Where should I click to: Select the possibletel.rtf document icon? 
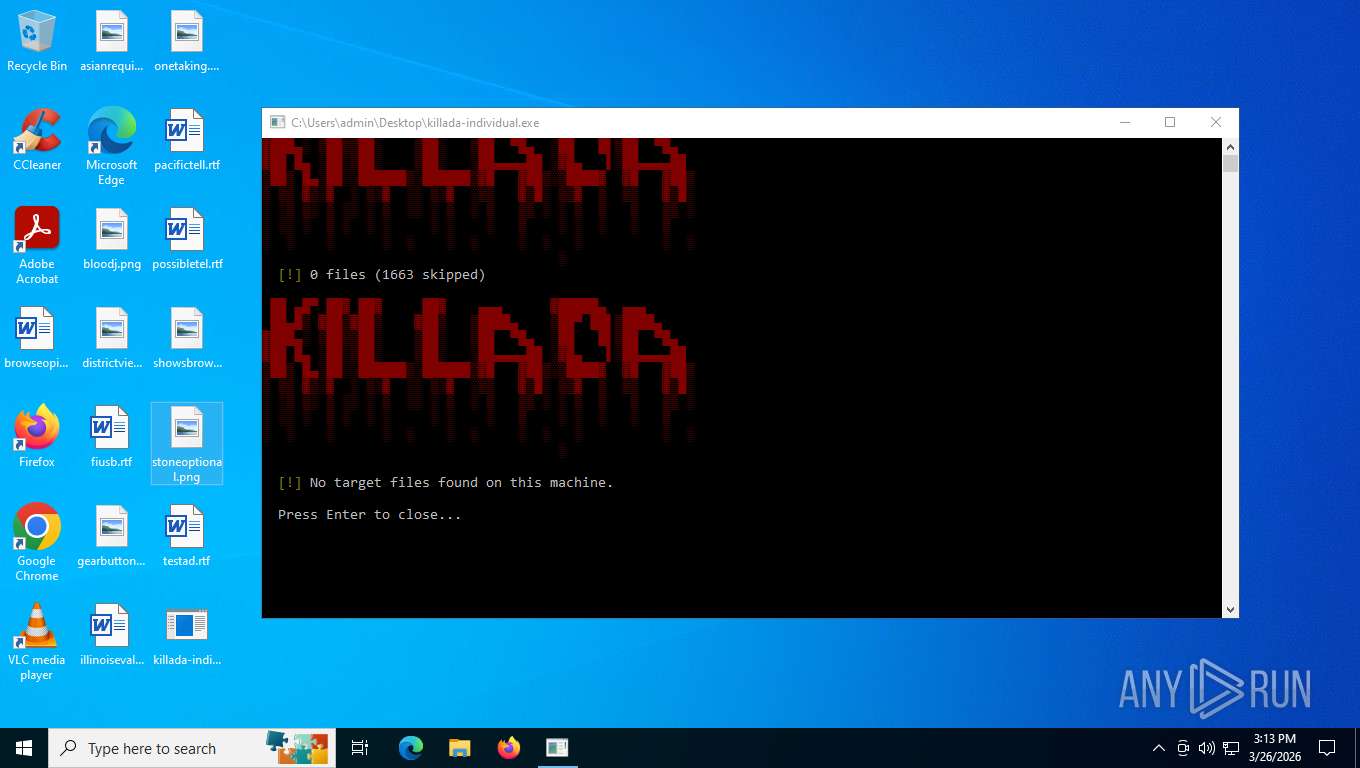click(187, 239)
